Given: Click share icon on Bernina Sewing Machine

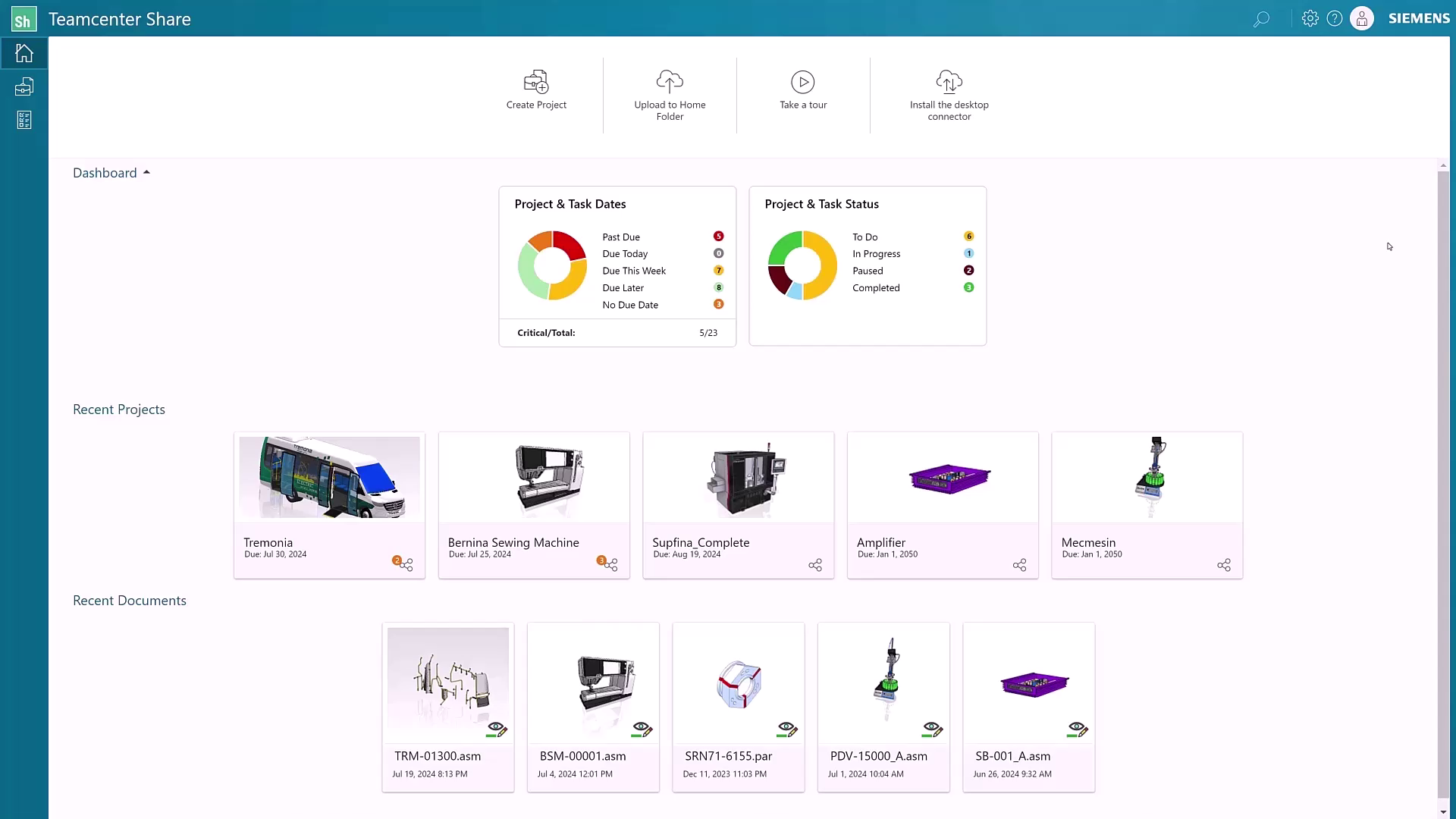Looking at the screenshot, I should tap(611, 565).
